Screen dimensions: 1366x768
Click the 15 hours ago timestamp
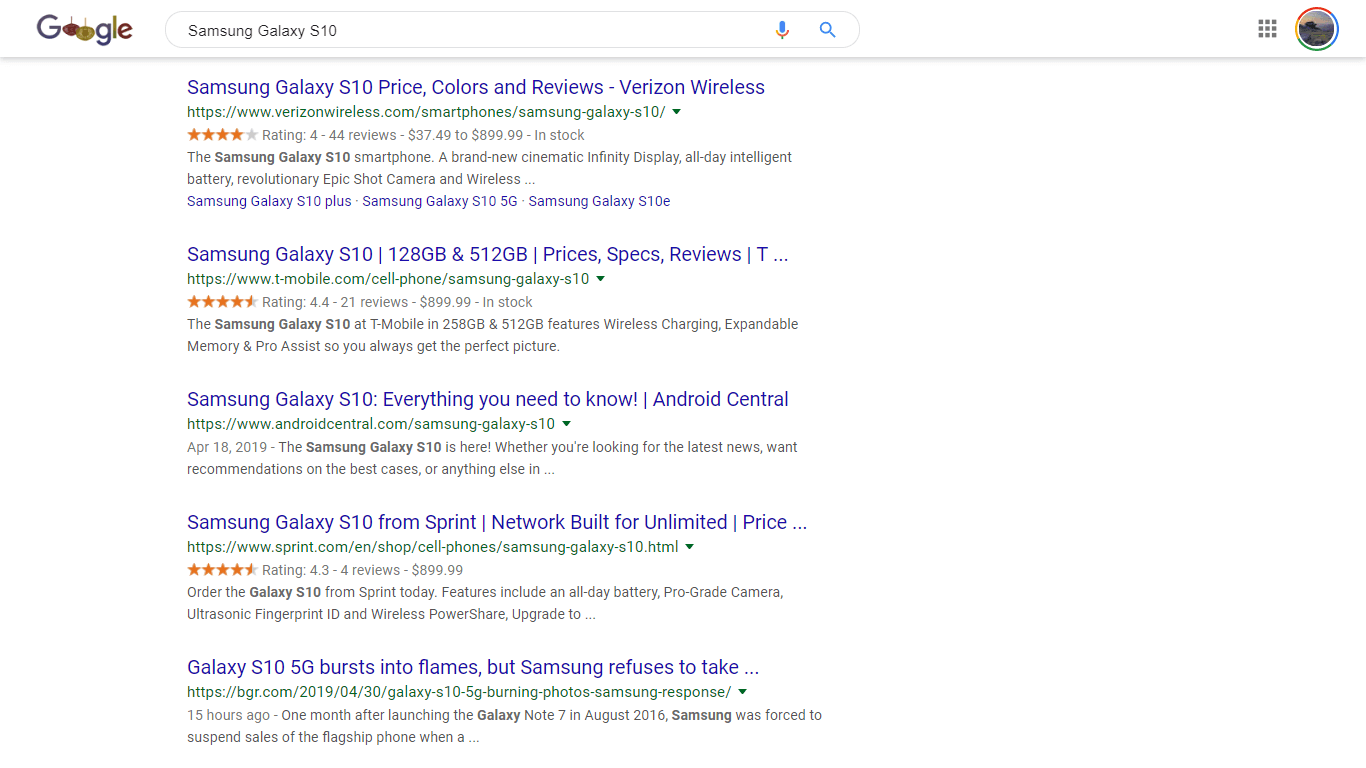click(228, 715)
